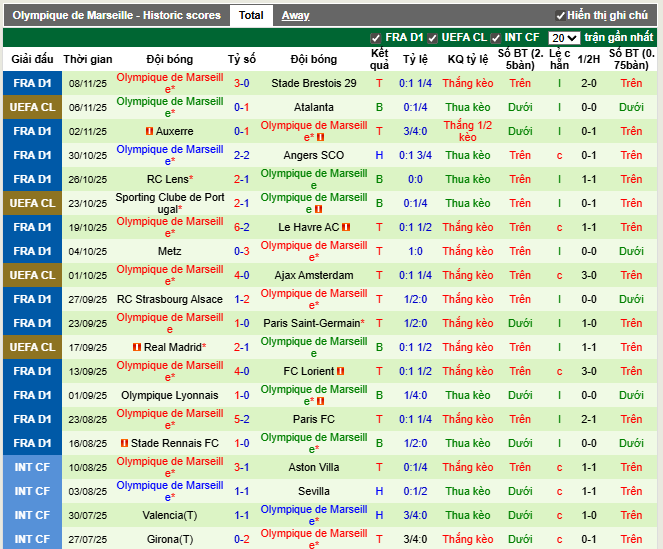Screen dimensions: 663x549
Task: Click half-time score 2-0 in Brestois row
Action: pyautogui.click(x=589, y=83)
